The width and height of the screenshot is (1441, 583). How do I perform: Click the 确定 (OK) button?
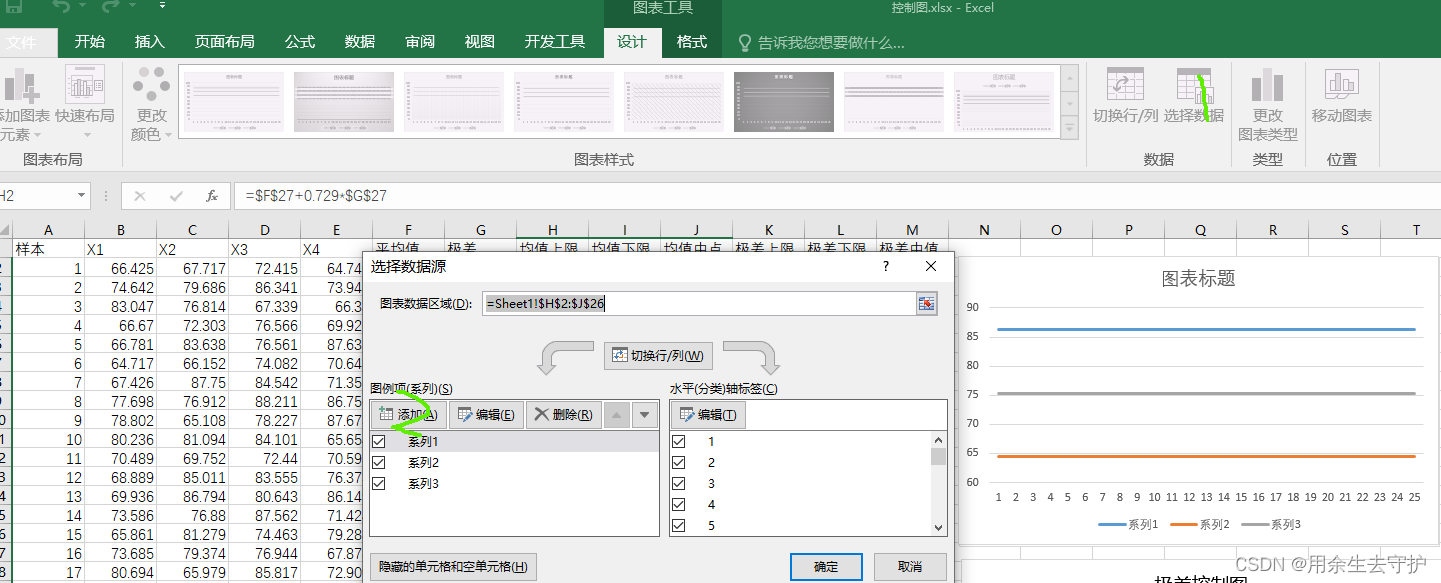tap(826, 567)
